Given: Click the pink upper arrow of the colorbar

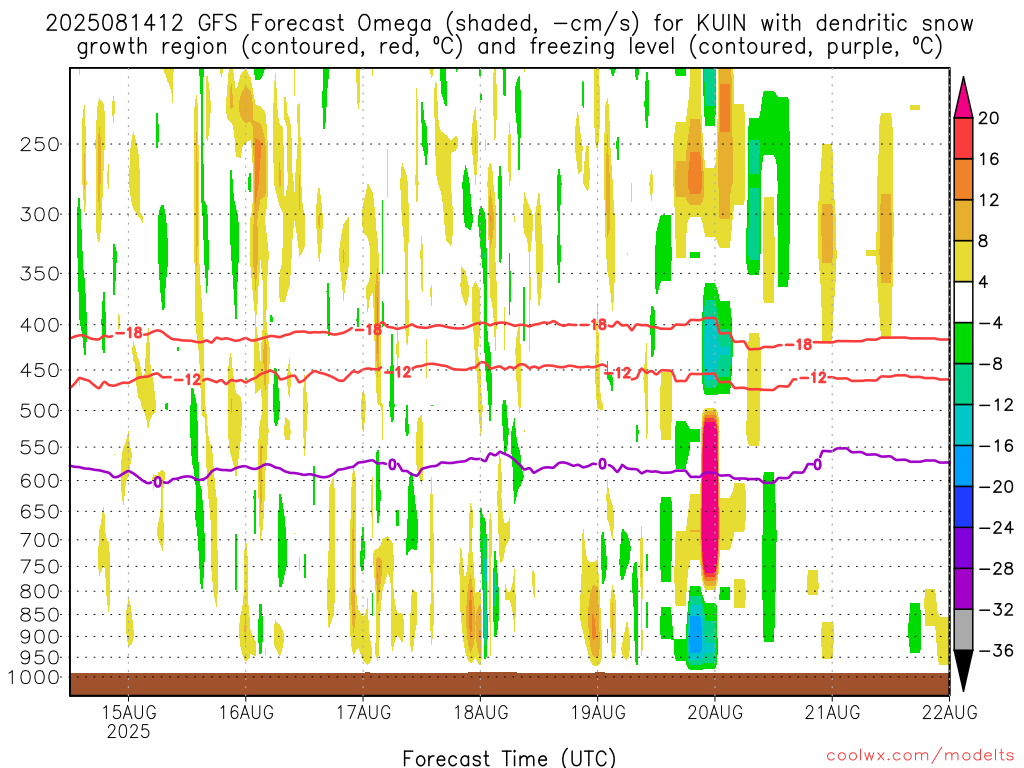Looking at the screenshot, I should pos(963,97).
